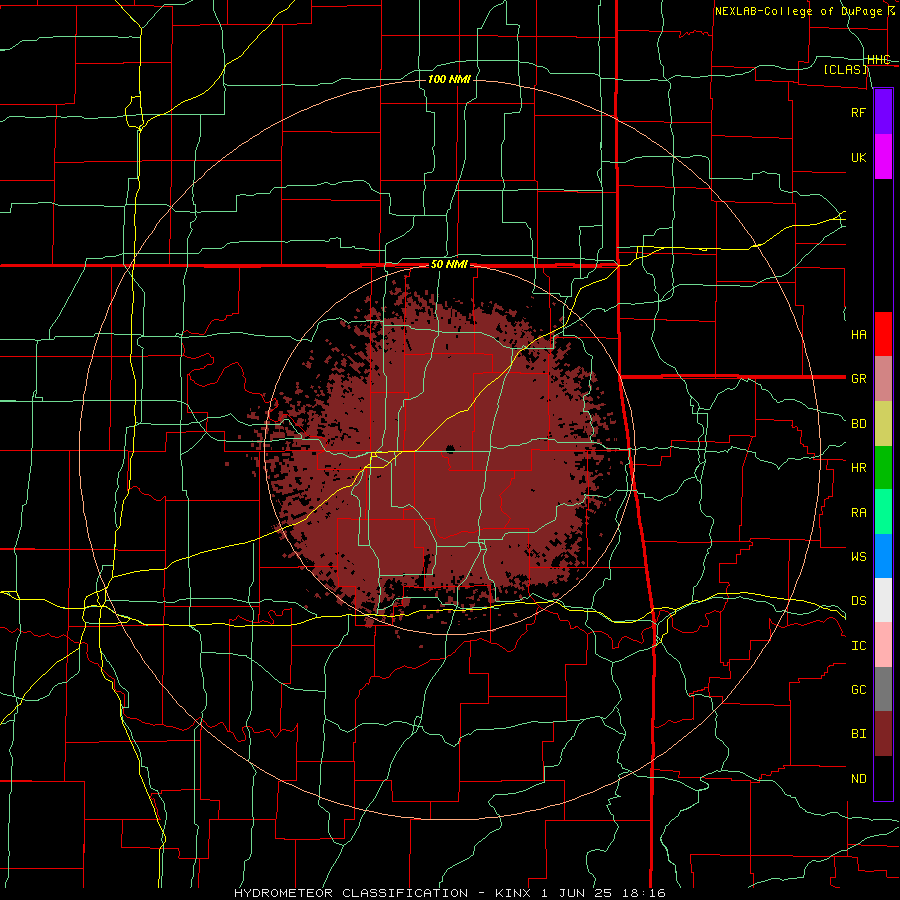Click the DS white legend swatch
The width and height of the screenshot is (900, 900).
pyautogui.click(x=883, y=600)
